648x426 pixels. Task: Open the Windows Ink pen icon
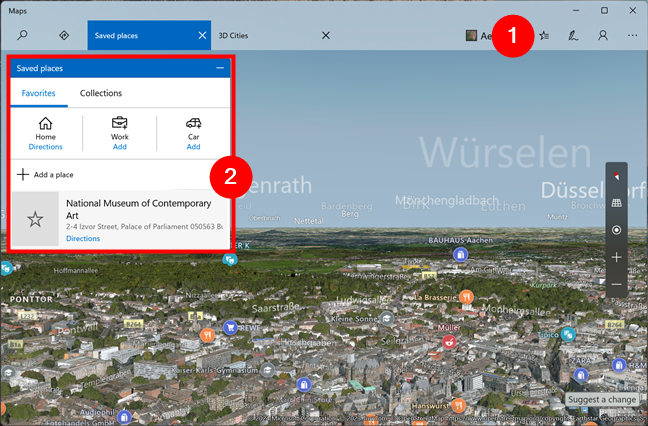pyautogui.click(x=573, y=36)
